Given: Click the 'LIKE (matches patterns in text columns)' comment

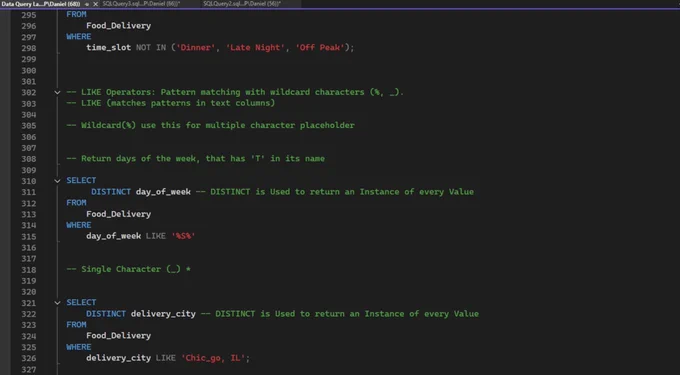Looking at the screenshot, I should tap(170, 103).
